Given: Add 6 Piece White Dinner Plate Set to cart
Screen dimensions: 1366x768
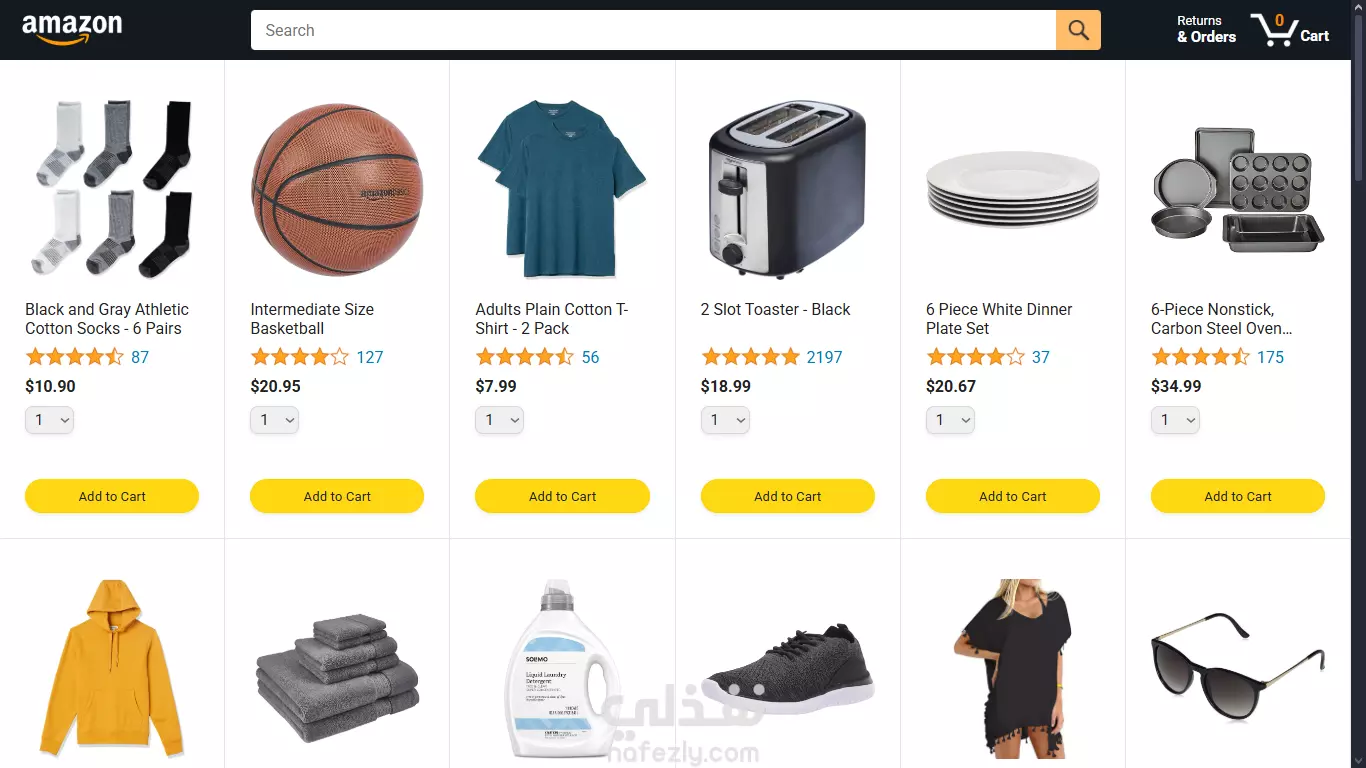Looking at the screenshot, I should tap(1013, 496).
